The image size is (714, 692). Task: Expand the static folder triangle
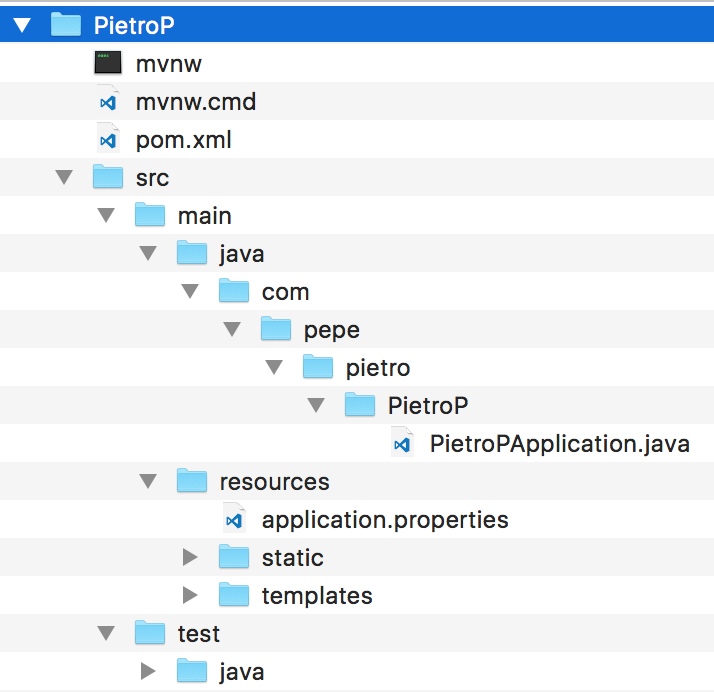(x=191, y=558)
